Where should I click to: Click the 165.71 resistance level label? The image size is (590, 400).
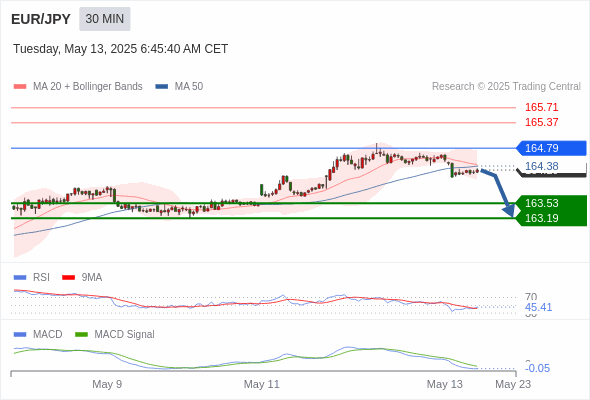coord(541,107)
